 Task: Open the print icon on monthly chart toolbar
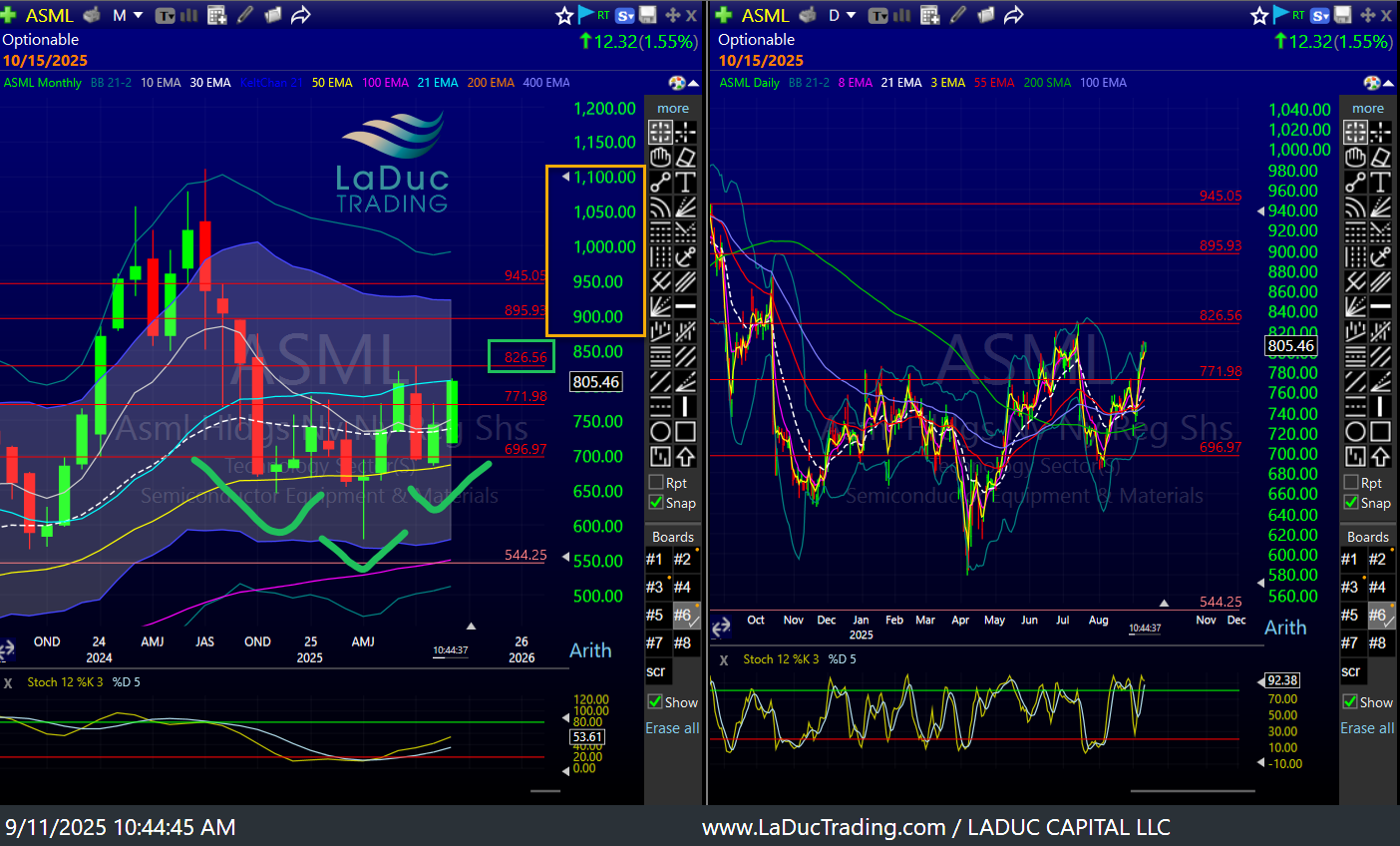click(92, 15)
